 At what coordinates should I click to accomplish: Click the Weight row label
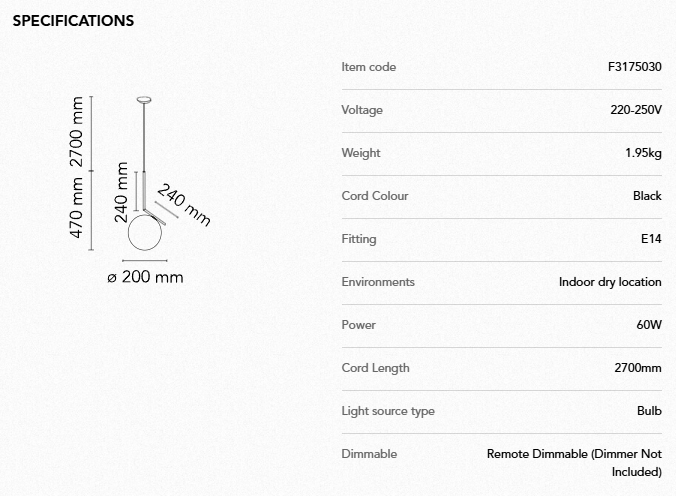point(361,153)
